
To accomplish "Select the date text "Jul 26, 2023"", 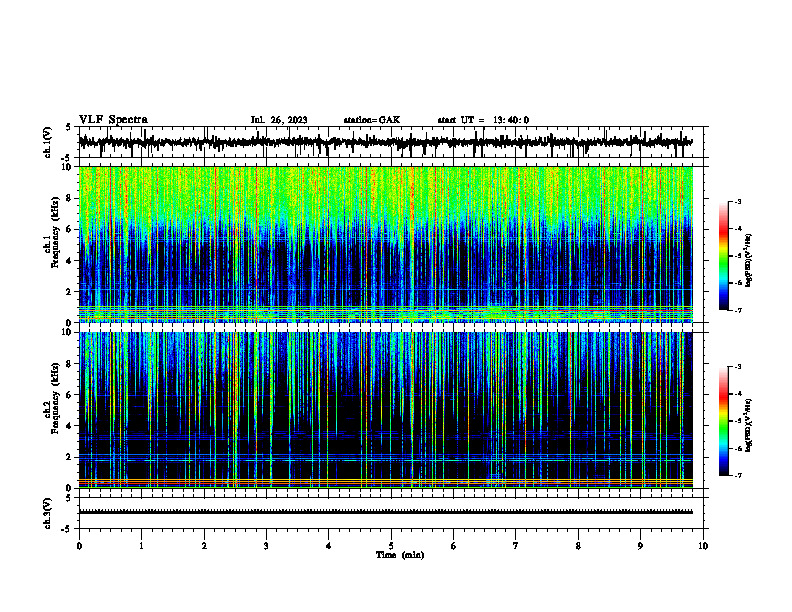I will pyautogui.click(x=279, y=120).
